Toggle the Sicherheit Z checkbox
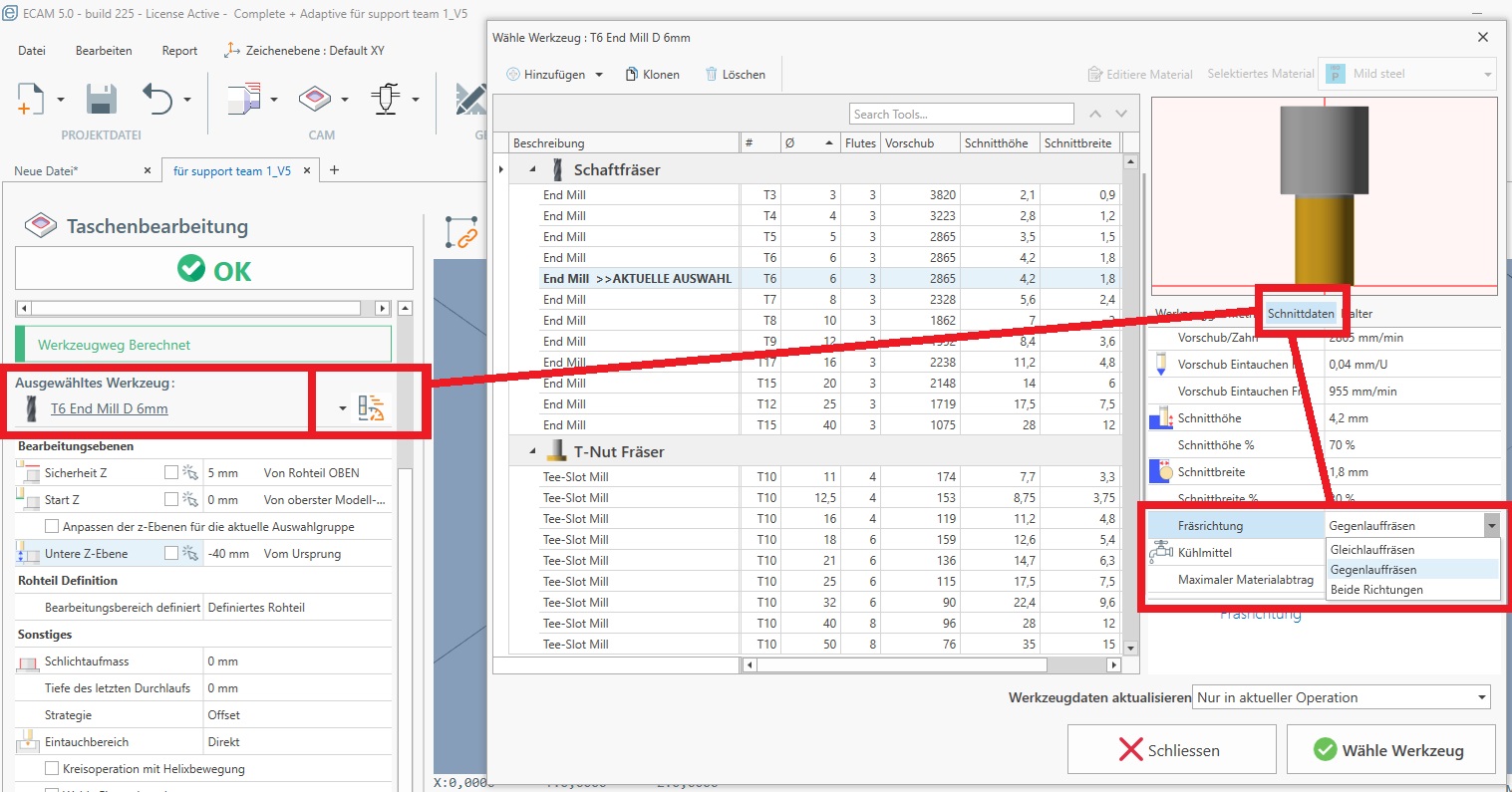 click(171, 472)
